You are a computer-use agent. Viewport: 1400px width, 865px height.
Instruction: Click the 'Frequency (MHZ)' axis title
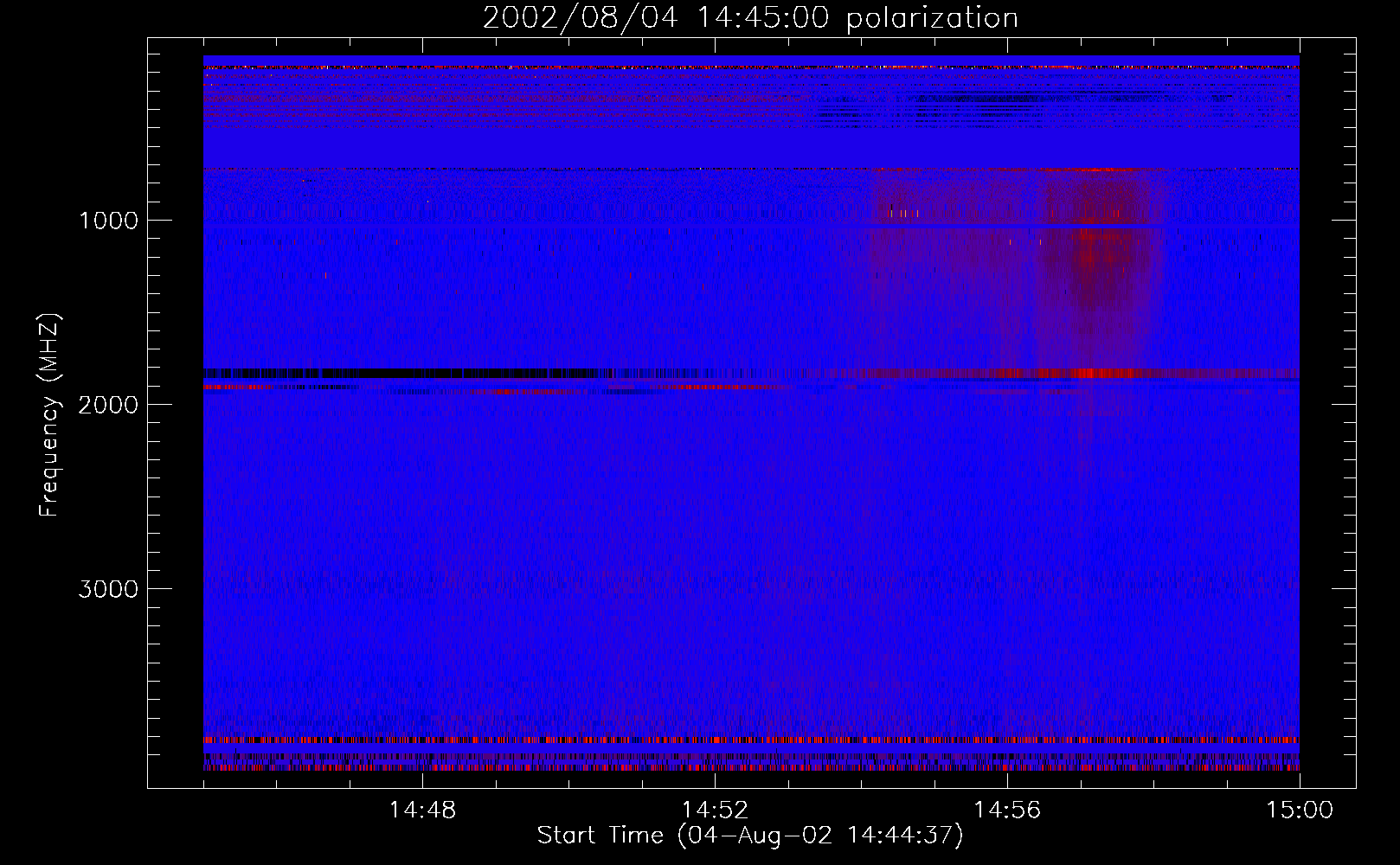[x=49, y=415]
